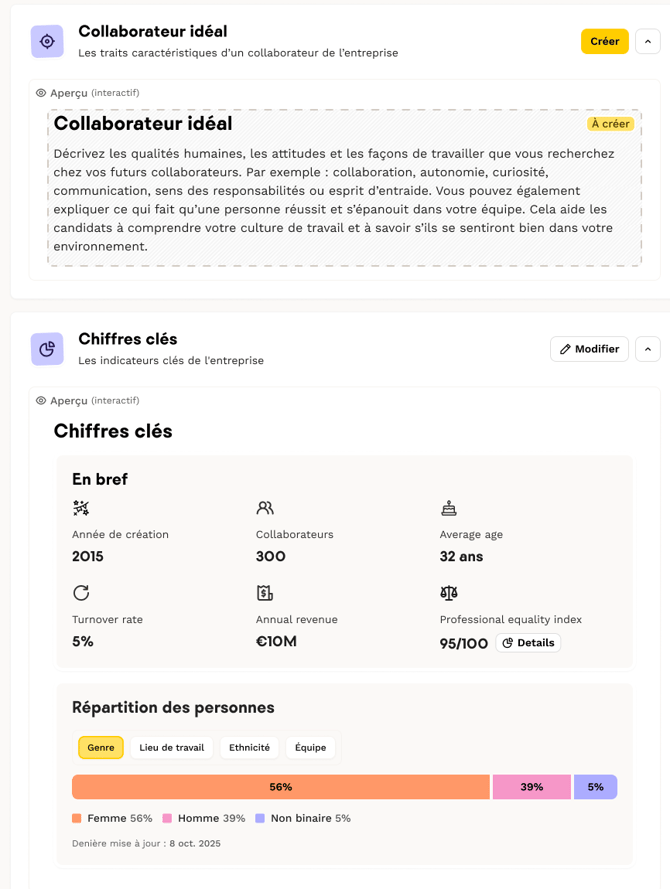Open the Ethnicité breakdown tab
This screenshot has height=889, width=670.
click(249, 747)
